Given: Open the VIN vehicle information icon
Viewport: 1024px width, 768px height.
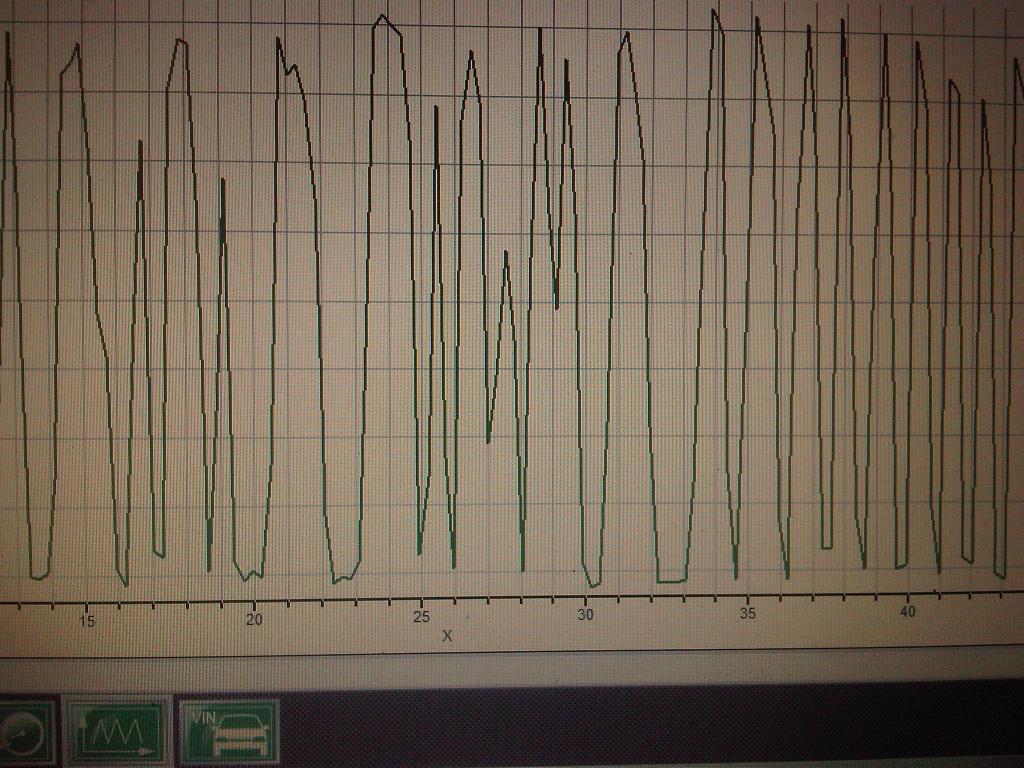Looking at the screenshot, I should pyautogui.click(x=229, y=731).
